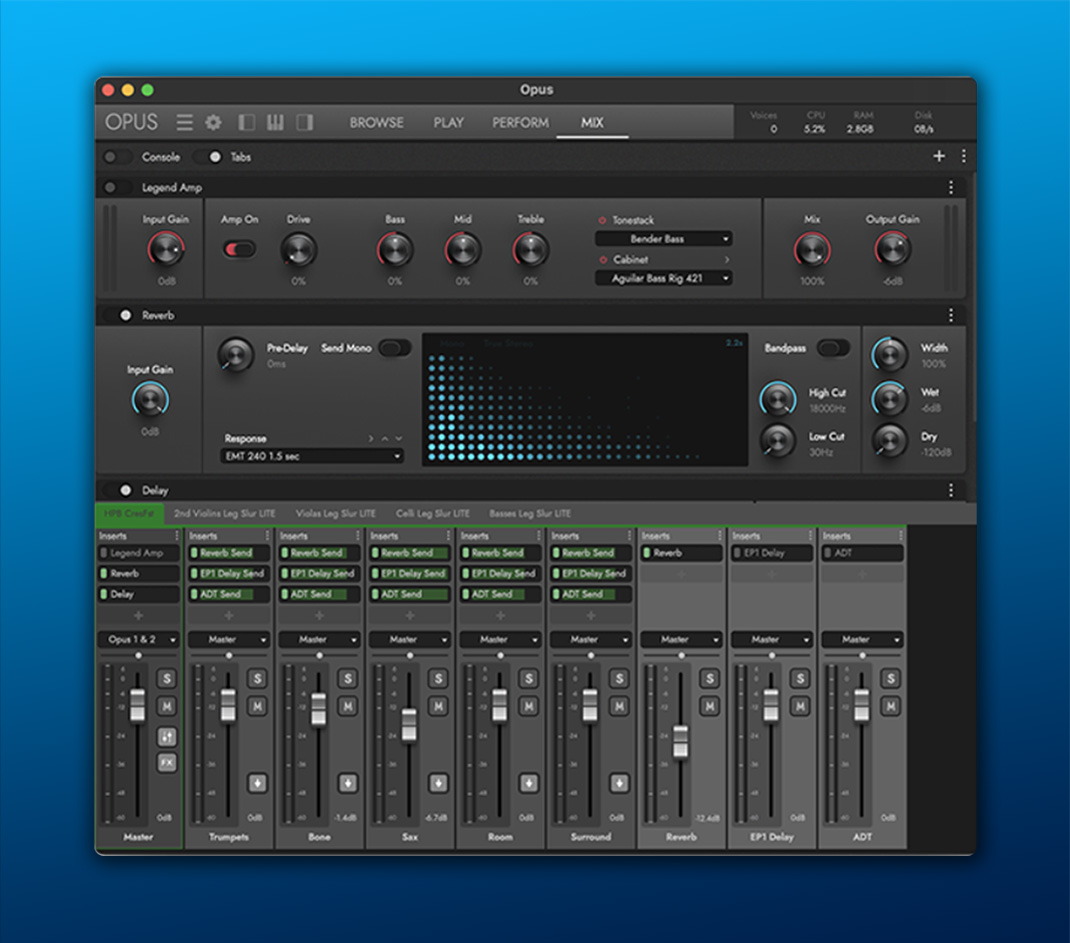
Task: Mute the Master channel
Action: click(x=167, y=706)
